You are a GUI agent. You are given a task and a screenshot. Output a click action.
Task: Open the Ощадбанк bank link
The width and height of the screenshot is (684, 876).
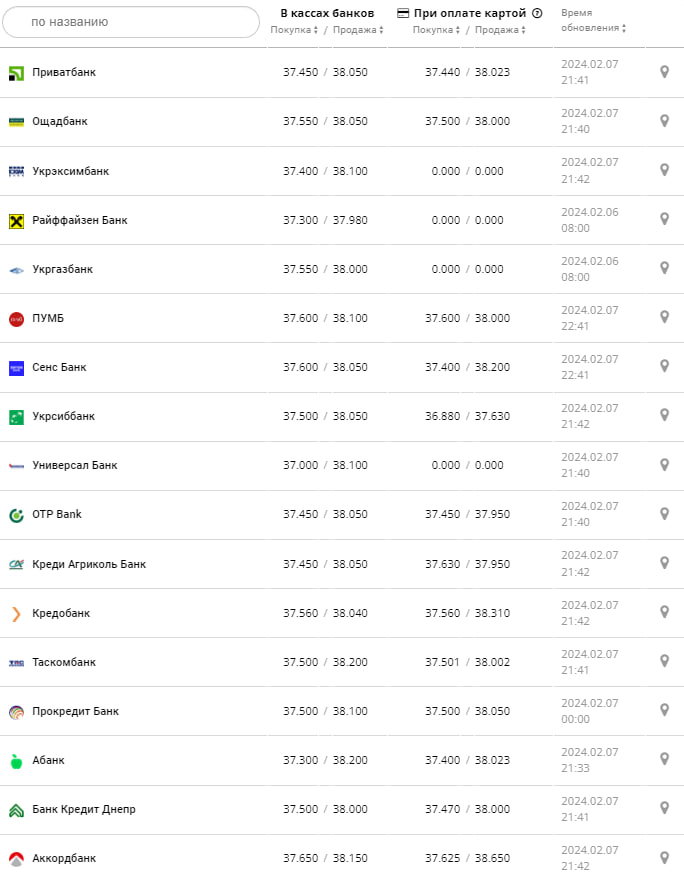(60, 121)
